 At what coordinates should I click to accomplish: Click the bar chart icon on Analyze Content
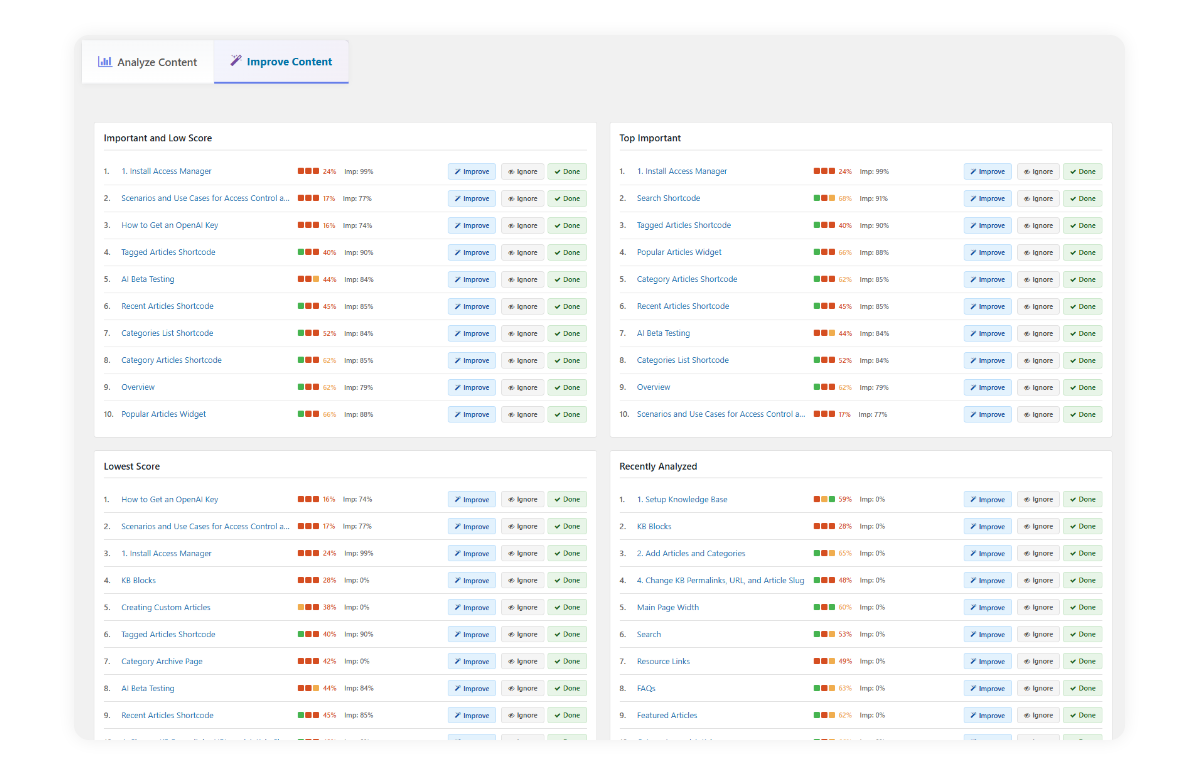click(x=104, y=62)
